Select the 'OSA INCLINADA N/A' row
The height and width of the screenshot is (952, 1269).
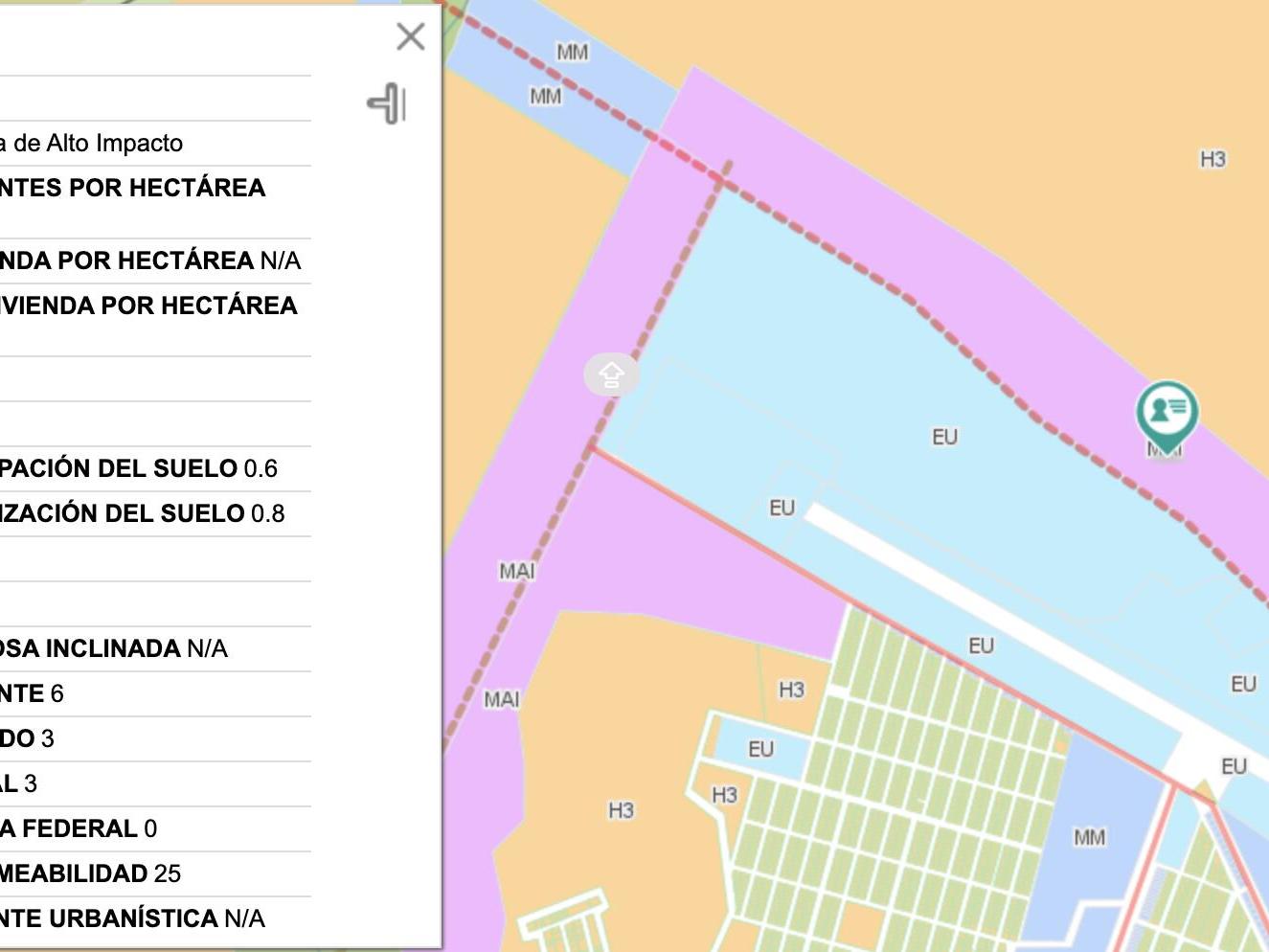[x=114, y=648]
